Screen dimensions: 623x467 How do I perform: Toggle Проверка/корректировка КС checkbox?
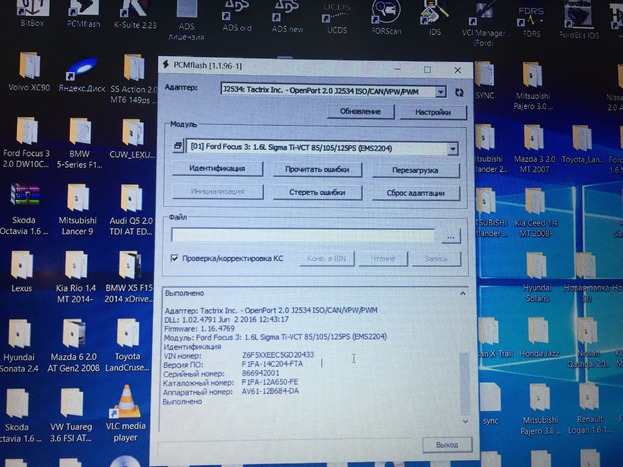coord(174,259)
